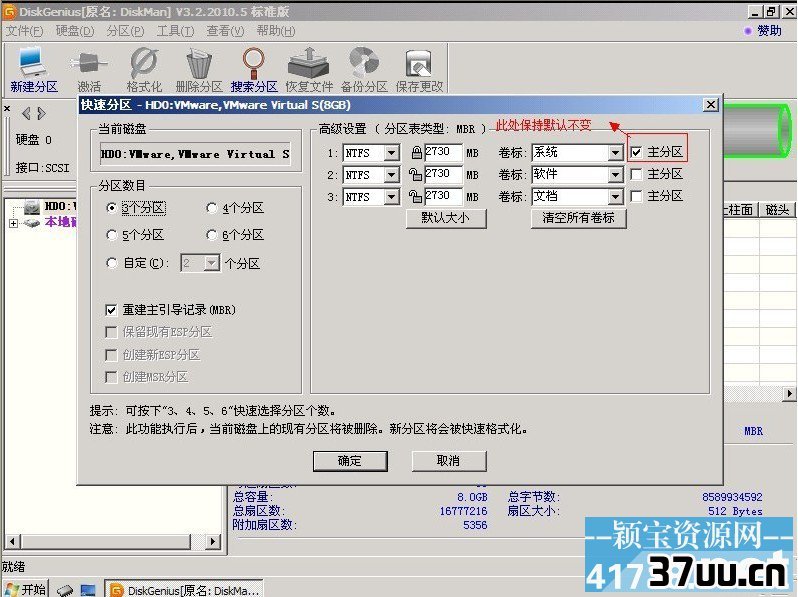Screen dimensions: 798x597
Task: Select the Custom (自定) partition count radio
Action: tap(111, 263)
